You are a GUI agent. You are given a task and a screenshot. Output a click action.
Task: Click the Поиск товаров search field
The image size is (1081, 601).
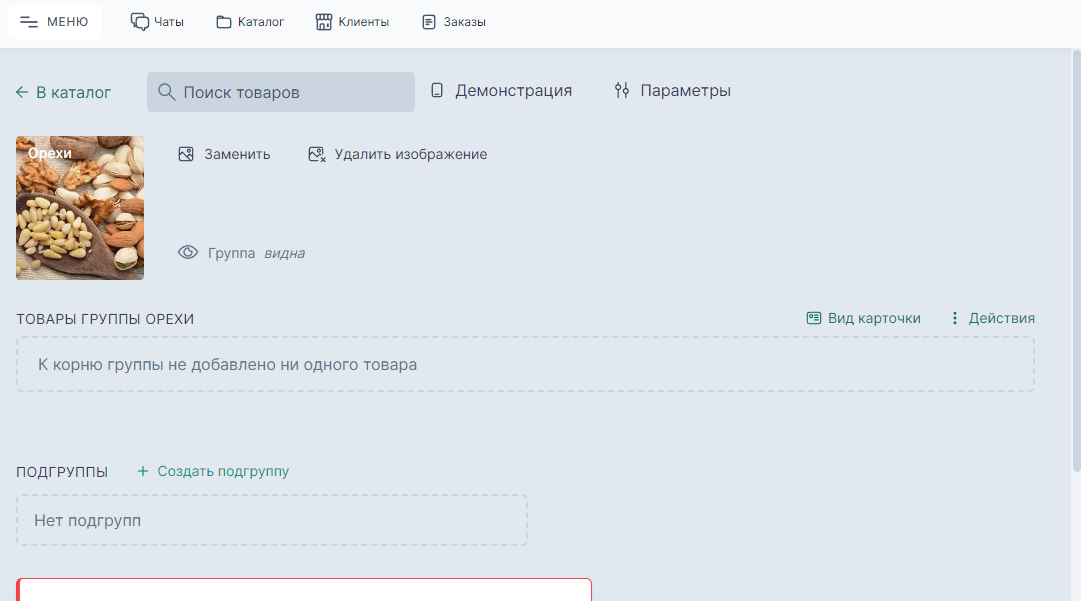(280, 91)
